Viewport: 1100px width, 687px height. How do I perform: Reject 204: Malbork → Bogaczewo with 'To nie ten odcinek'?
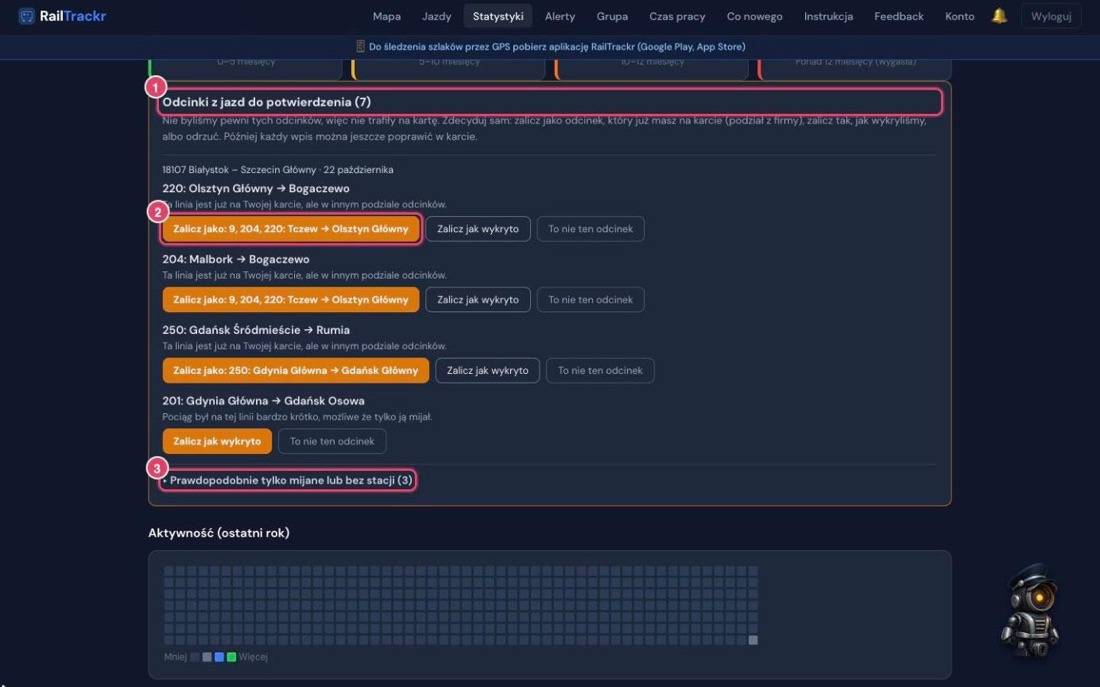point(591,300)
